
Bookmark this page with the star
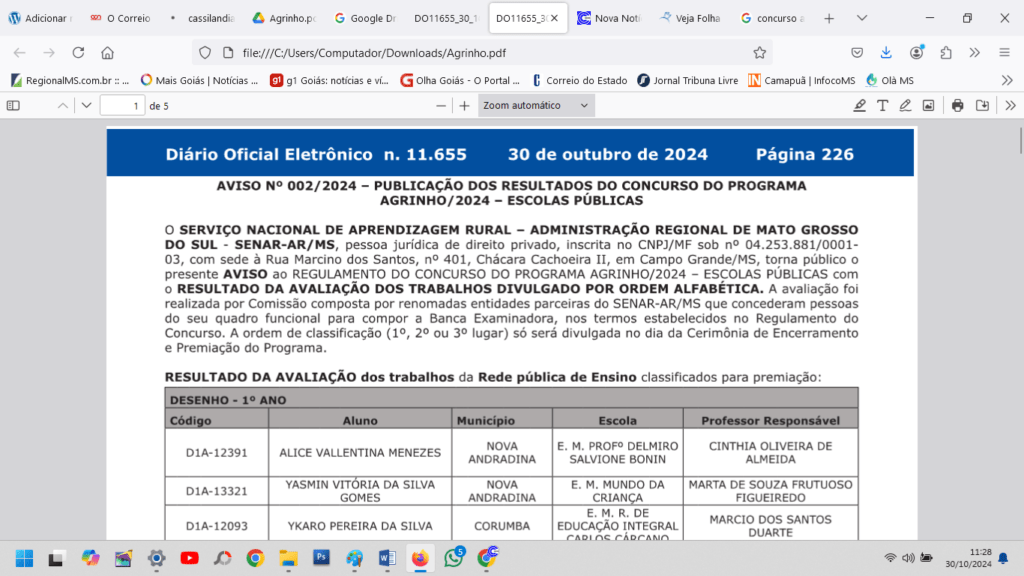760,53
